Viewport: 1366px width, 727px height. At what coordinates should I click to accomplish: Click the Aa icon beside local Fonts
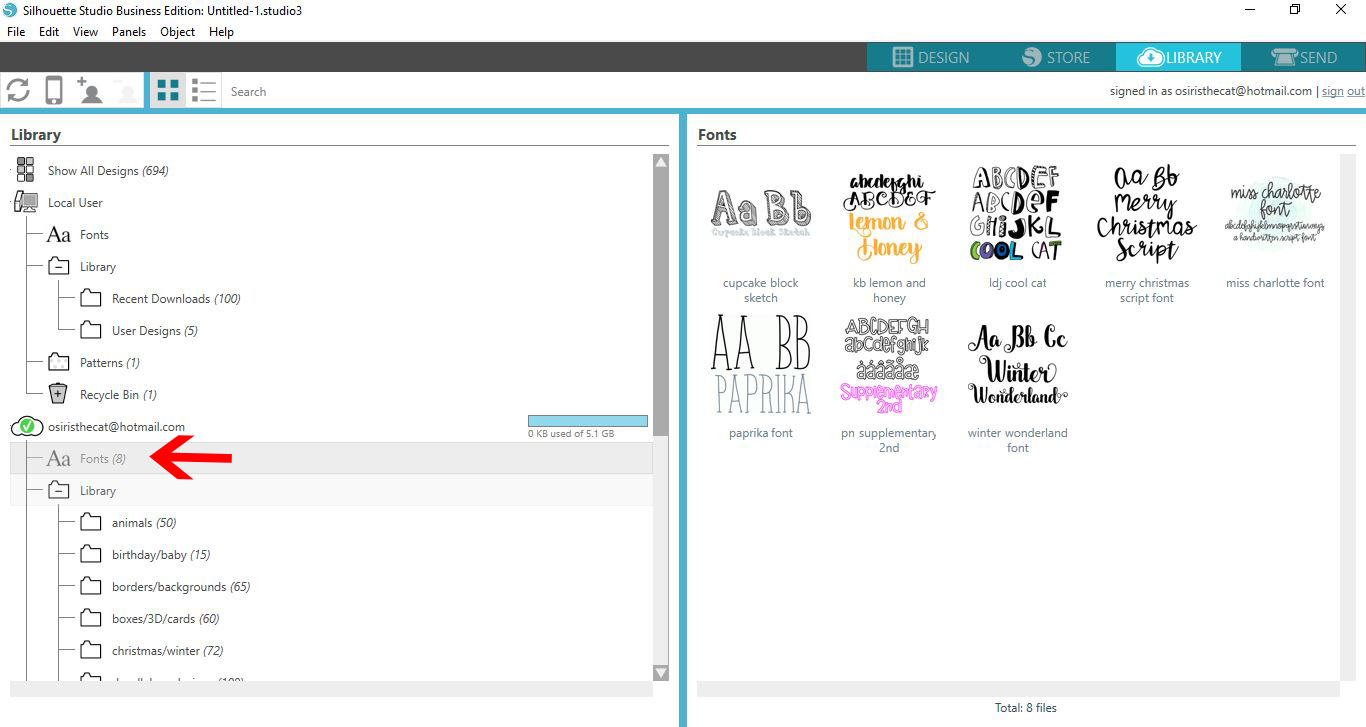point(59,235)
